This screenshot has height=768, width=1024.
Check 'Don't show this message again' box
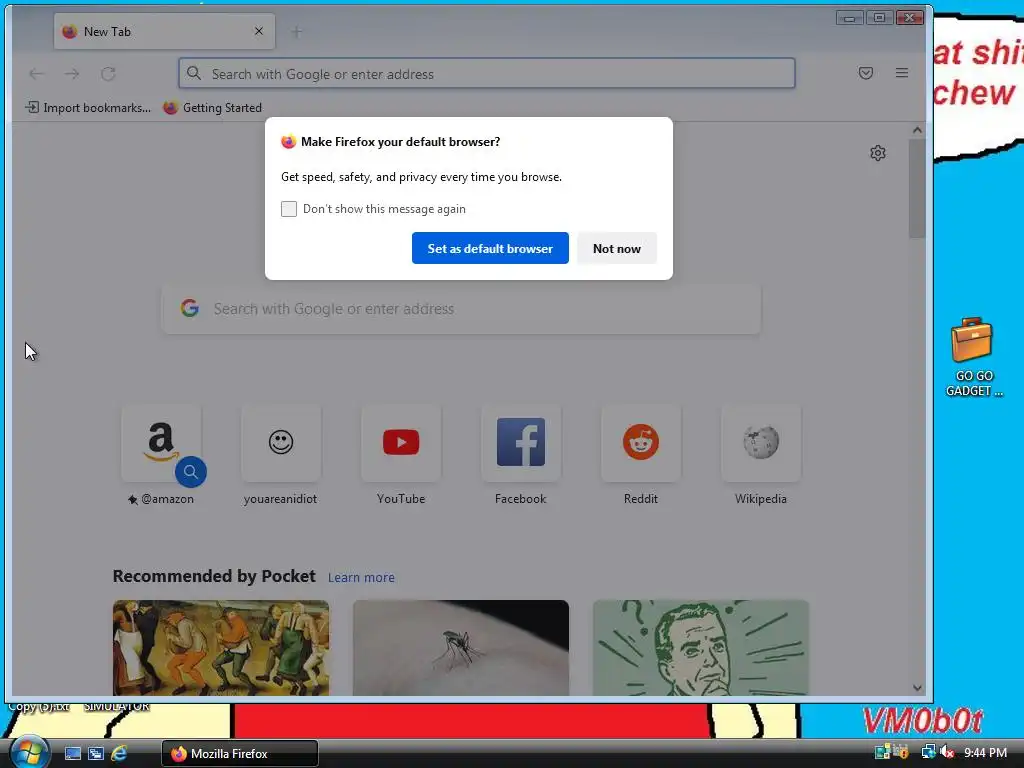click(289, 209)
